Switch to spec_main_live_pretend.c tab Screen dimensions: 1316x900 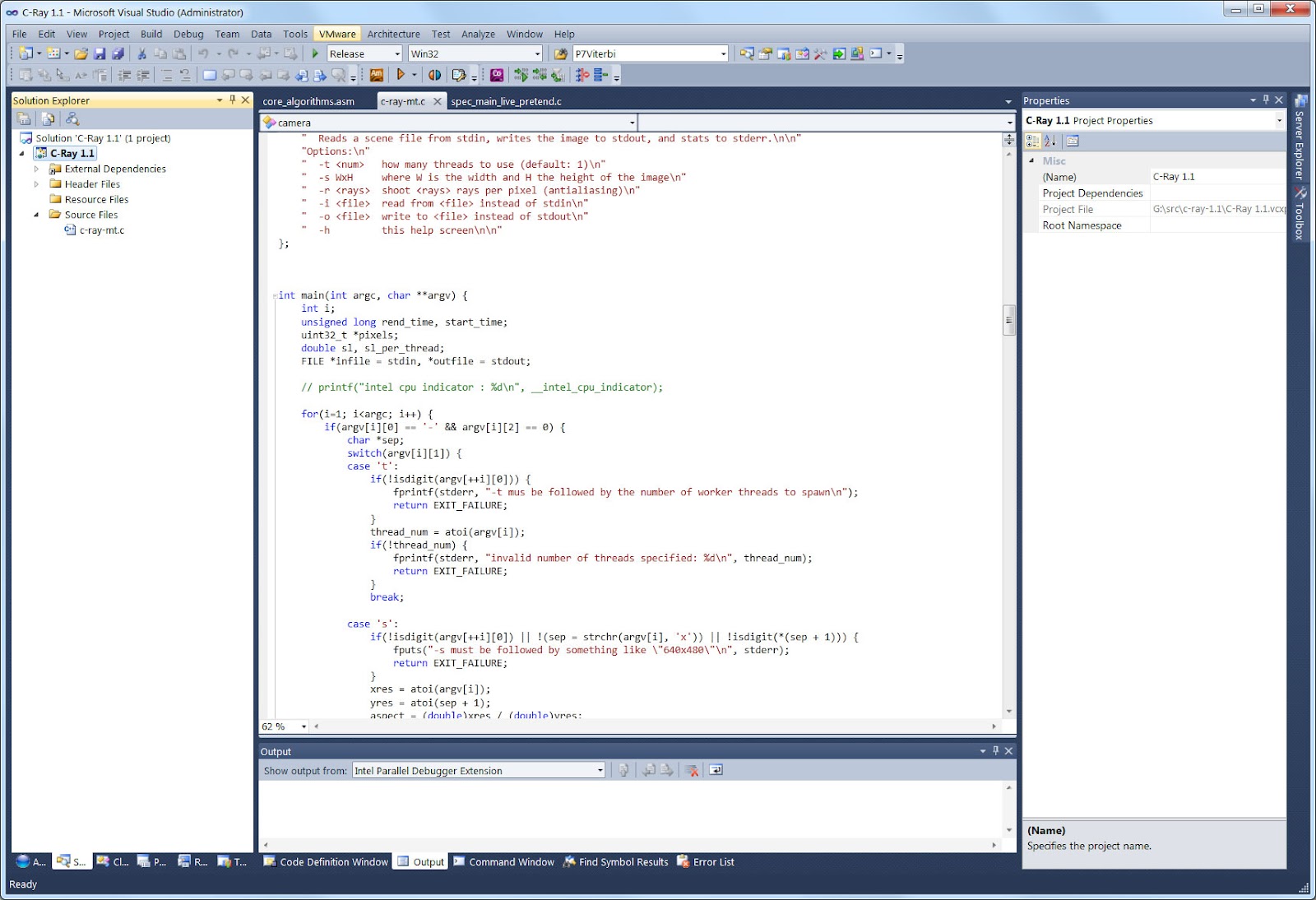(506, 101)
